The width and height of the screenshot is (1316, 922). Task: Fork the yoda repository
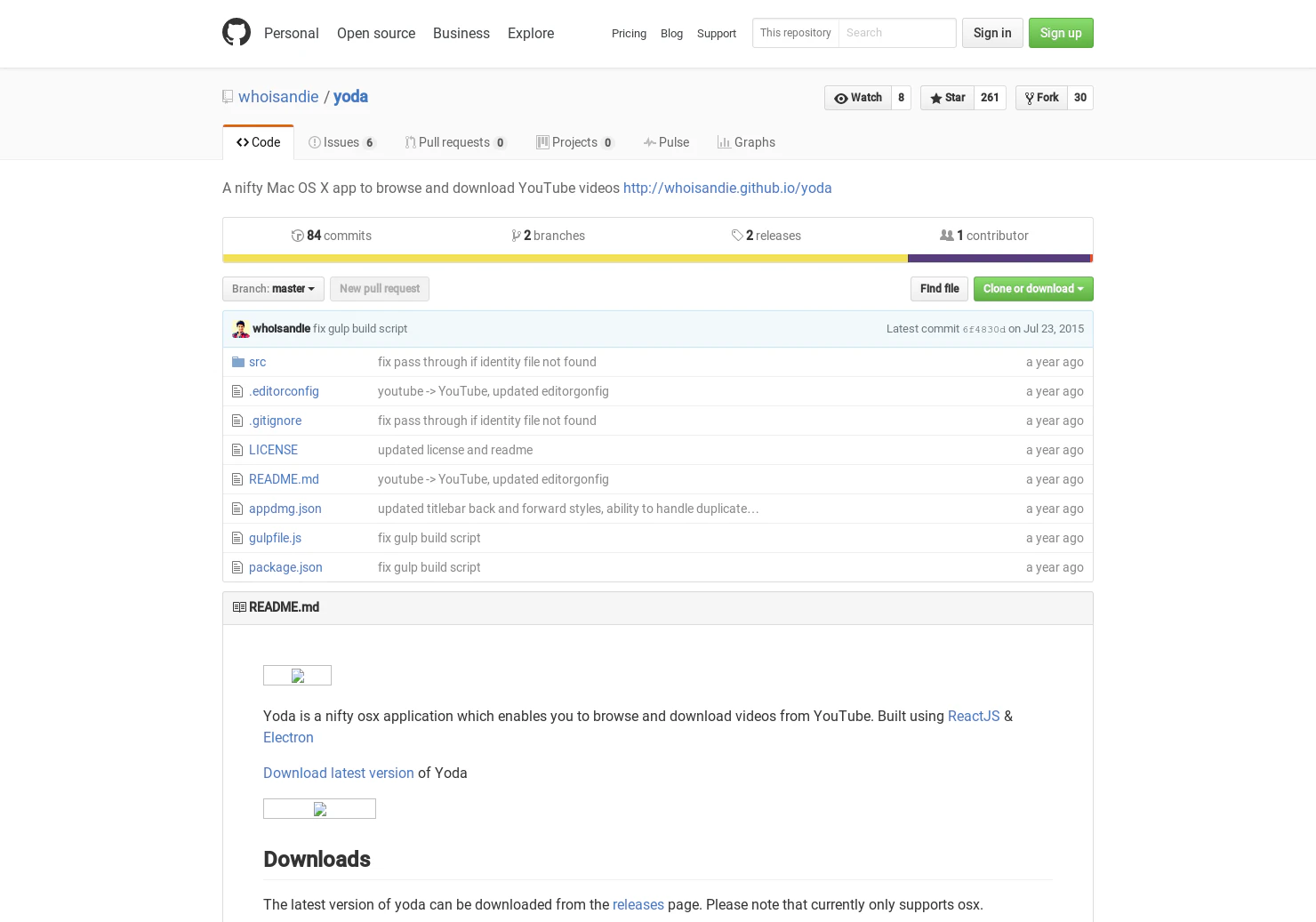coord(1041,98)
